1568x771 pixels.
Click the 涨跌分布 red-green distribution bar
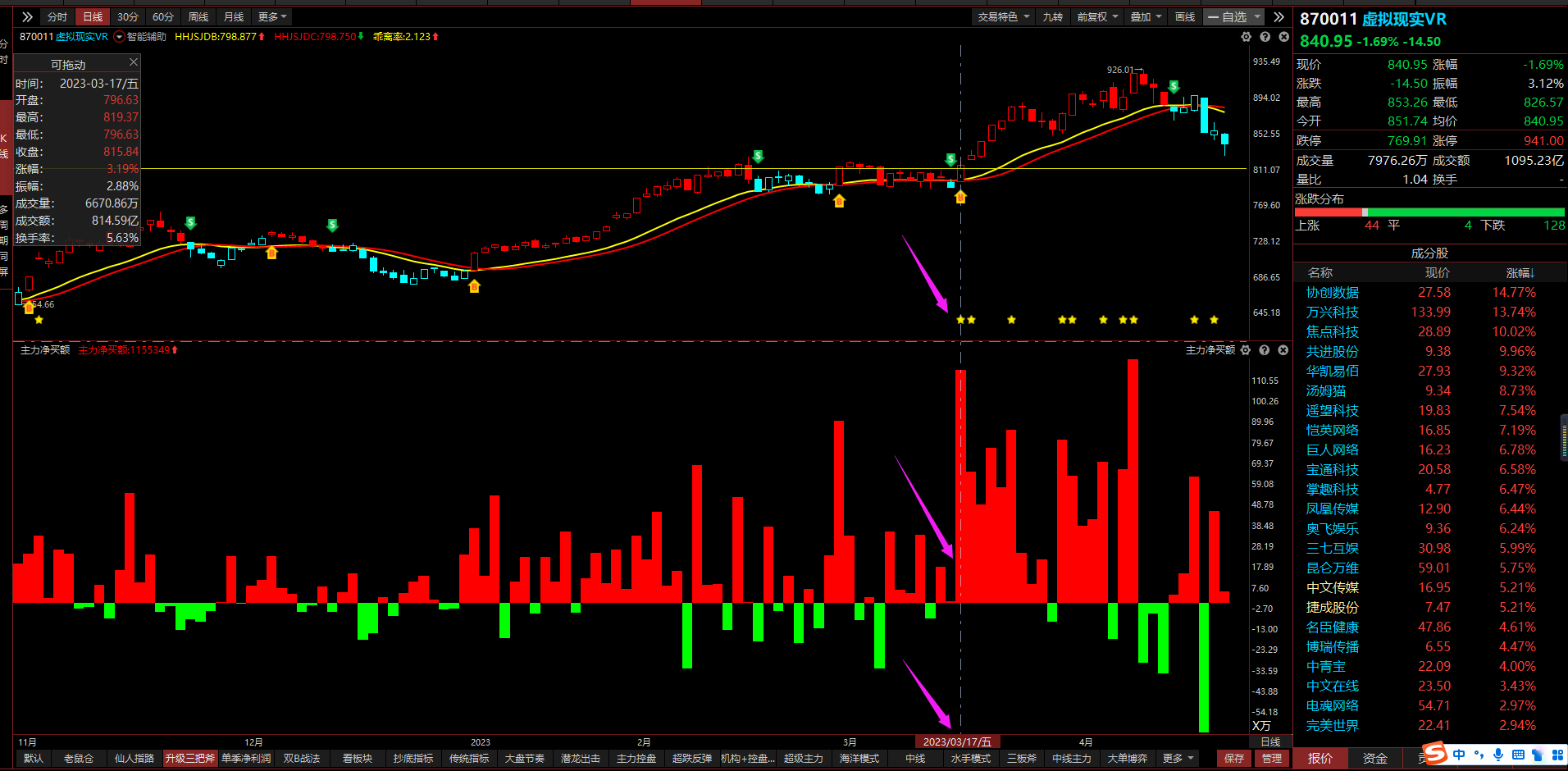(x=1430, y=212)
